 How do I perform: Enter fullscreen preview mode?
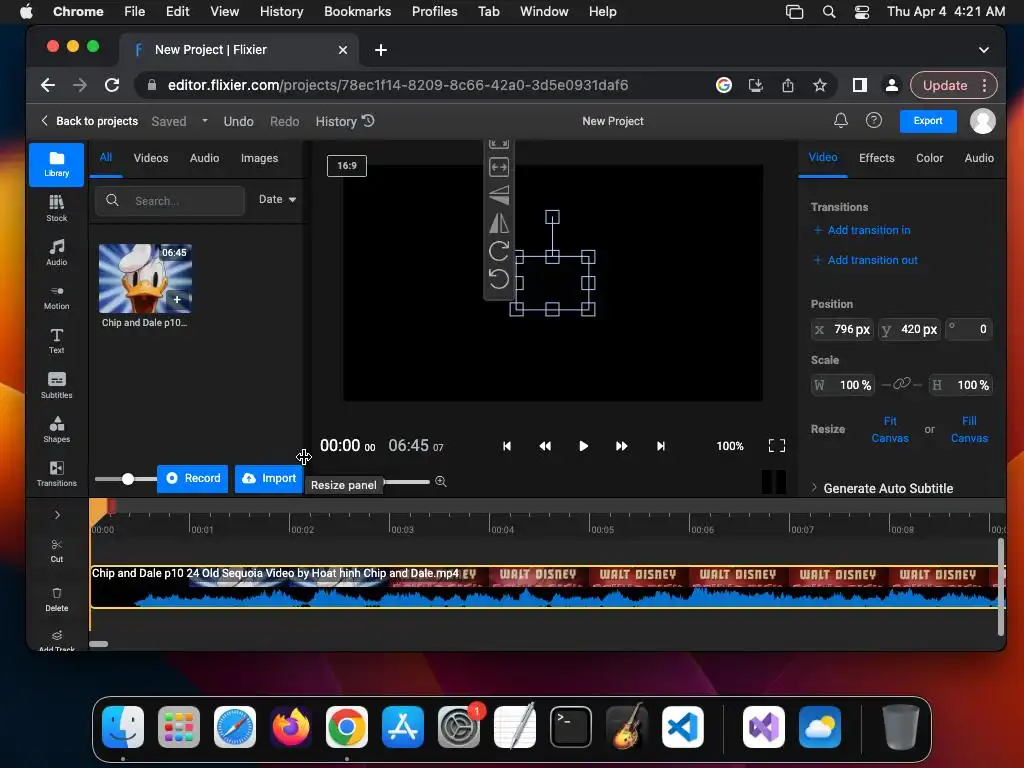pyautogui.click(x=776, y=446)
